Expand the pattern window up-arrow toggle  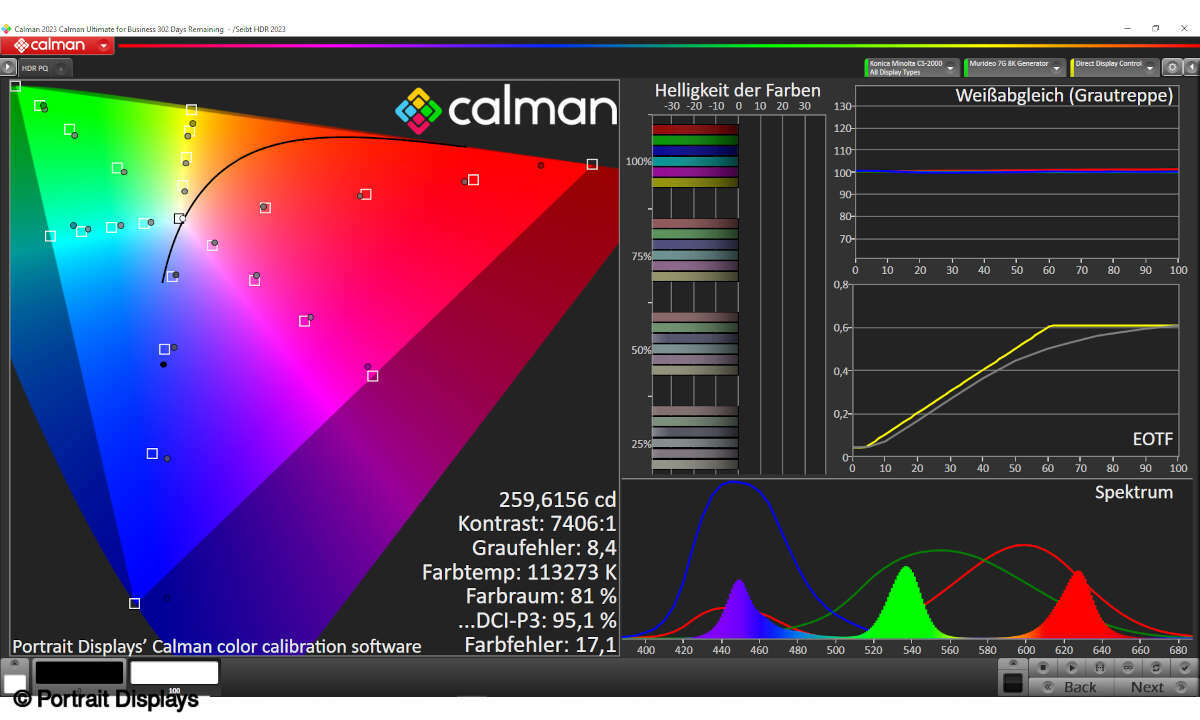tap(14, 663)
